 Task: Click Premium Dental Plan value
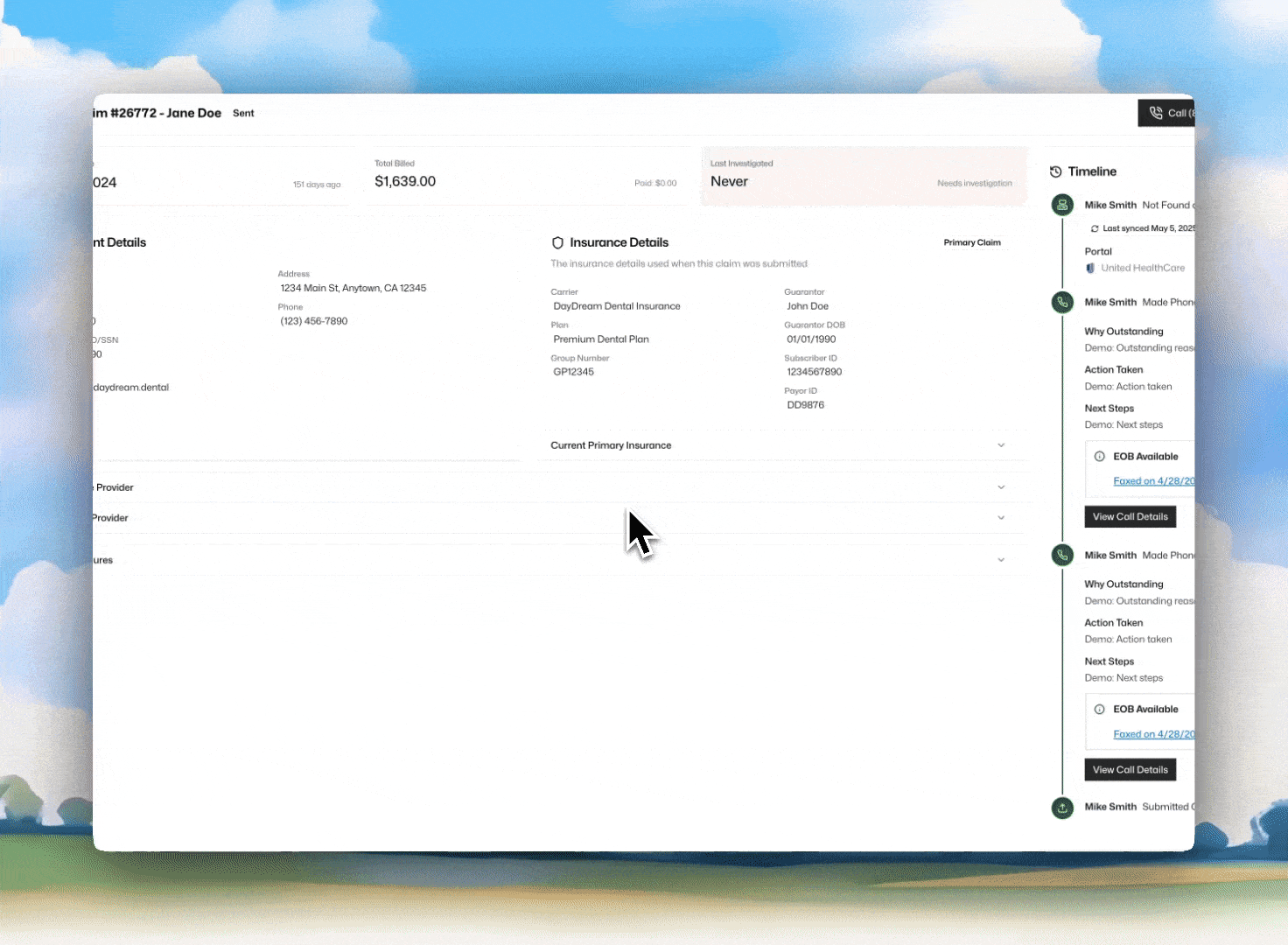(x=601, y=339)
